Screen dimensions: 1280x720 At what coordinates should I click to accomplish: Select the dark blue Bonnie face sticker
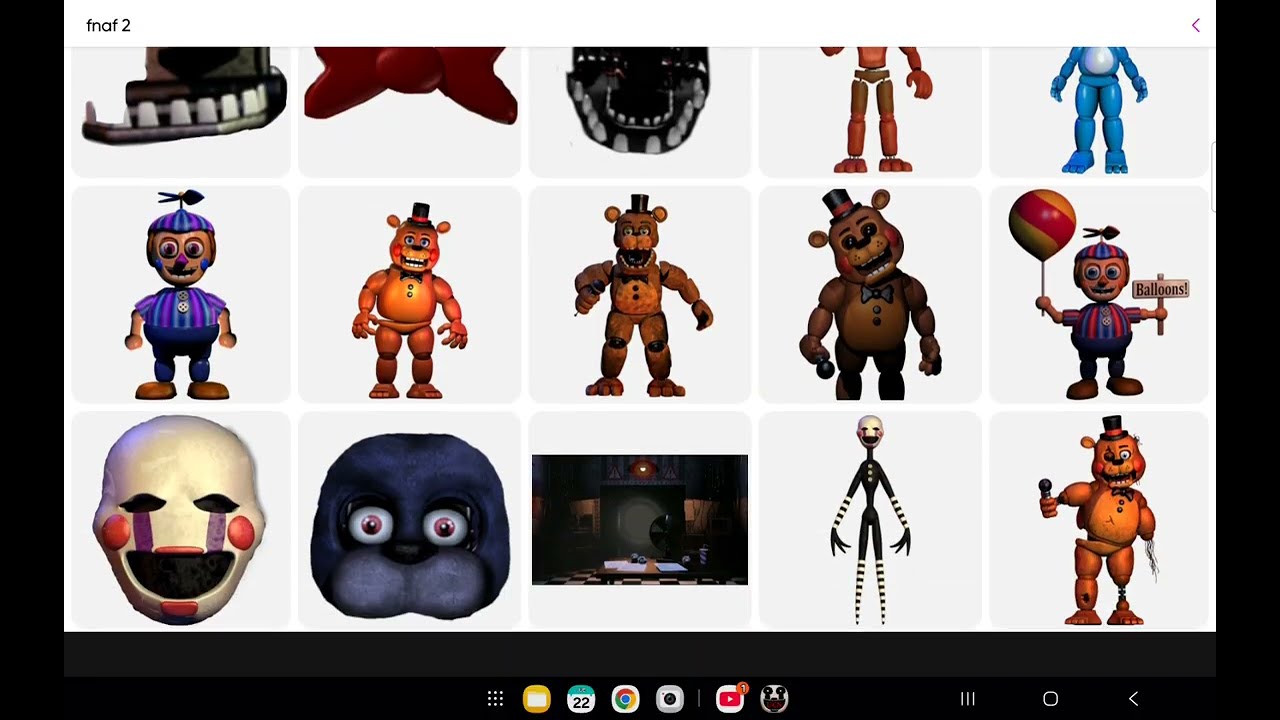click(410, 520)
